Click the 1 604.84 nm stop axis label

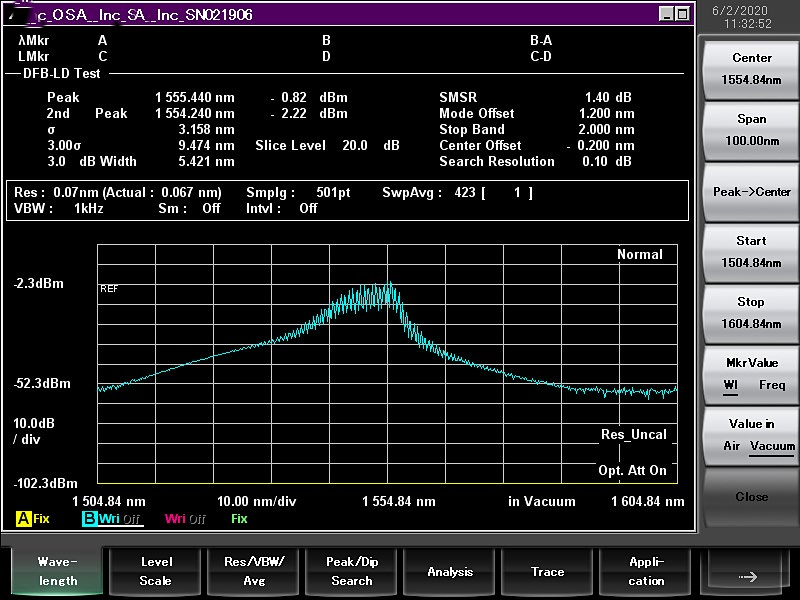pos(648,502)
